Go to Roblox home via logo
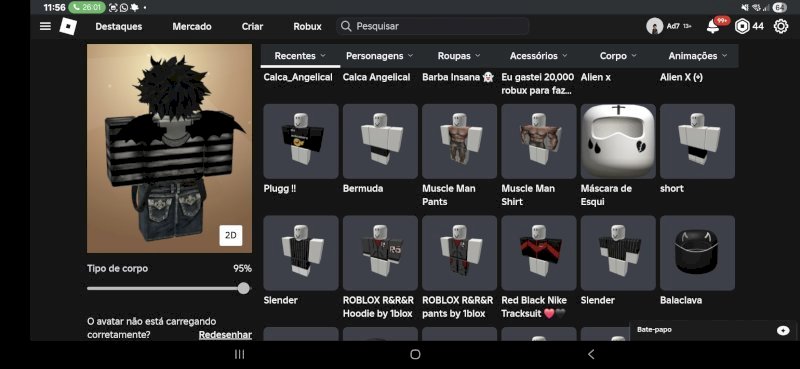 (x=68, y=26)
